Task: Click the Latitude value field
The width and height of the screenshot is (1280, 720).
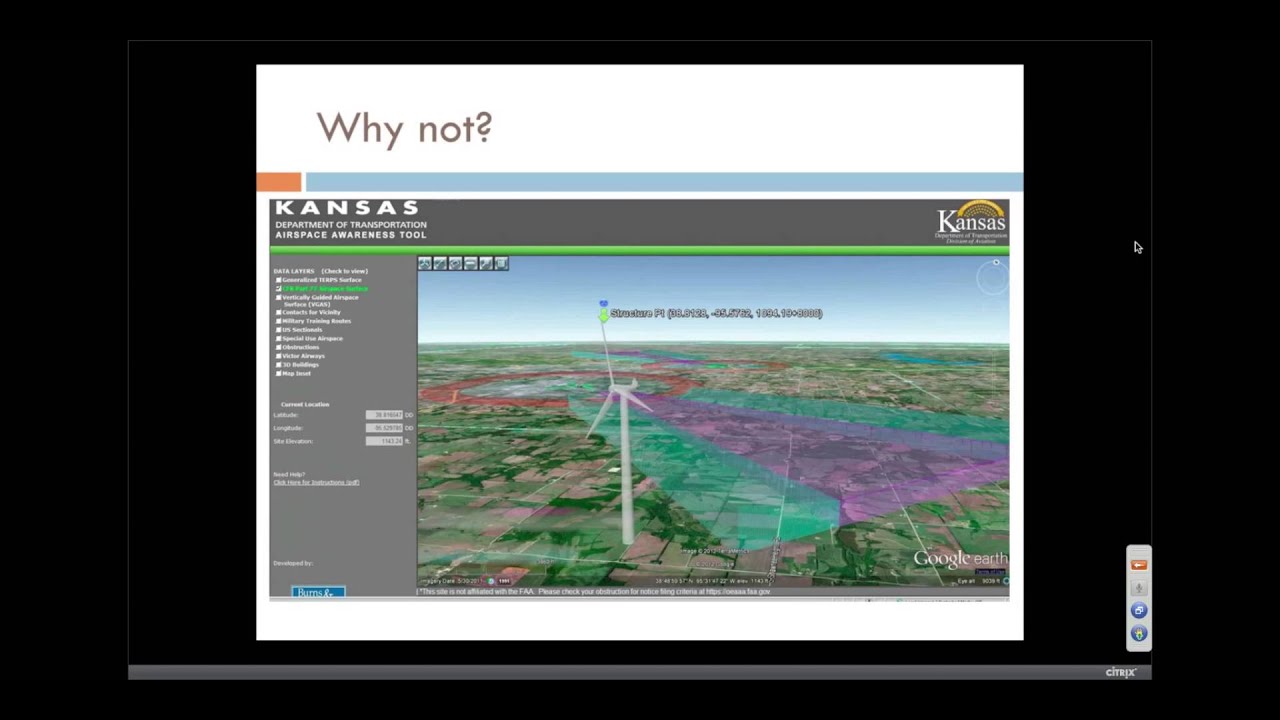Action: coord(384,415)
